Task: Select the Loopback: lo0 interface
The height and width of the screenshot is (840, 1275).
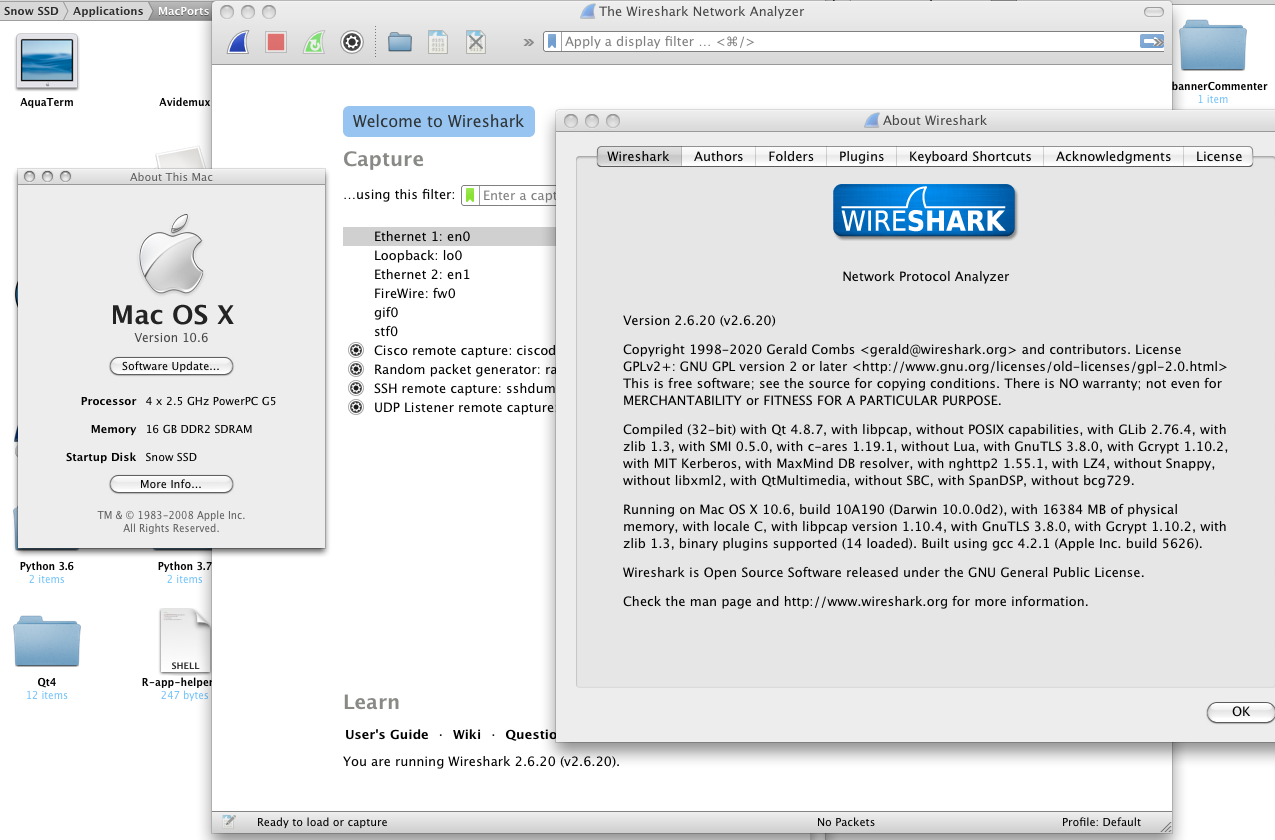Action: point(418,255)
